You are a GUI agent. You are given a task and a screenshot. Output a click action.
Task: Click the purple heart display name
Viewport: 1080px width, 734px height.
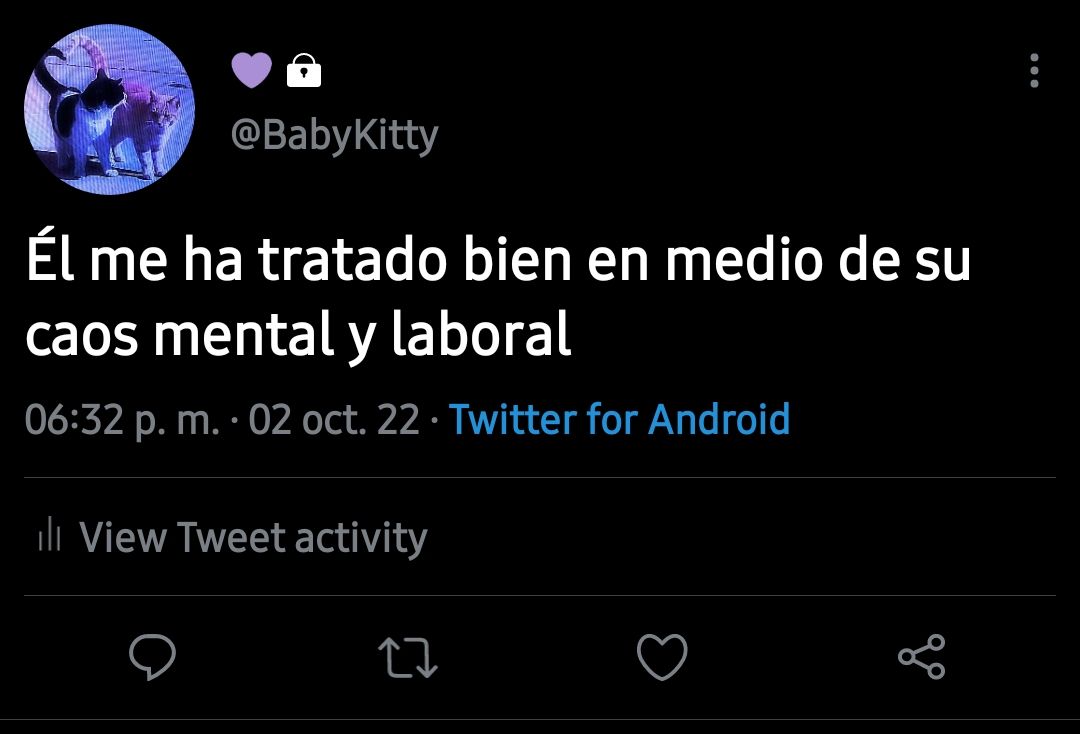251,70
